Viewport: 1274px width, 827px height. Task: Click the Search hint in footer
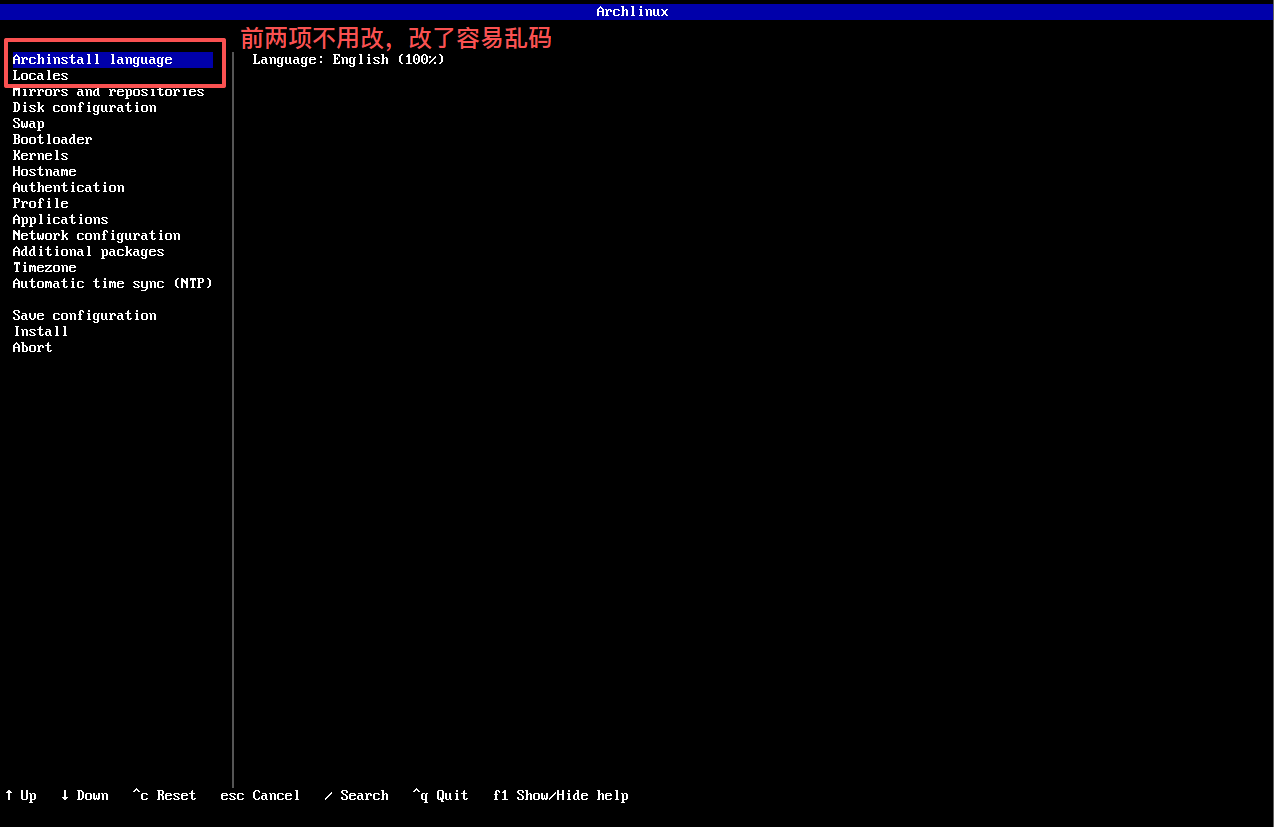click(357, 796)
